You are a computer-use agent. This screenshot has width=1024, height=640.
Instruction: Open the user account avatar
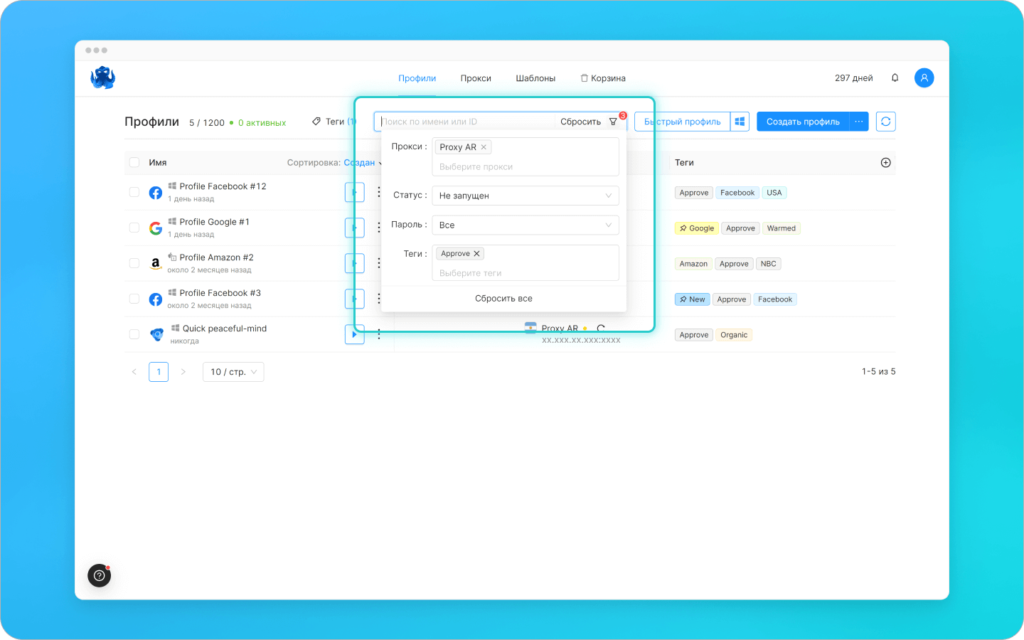point(923,78)
